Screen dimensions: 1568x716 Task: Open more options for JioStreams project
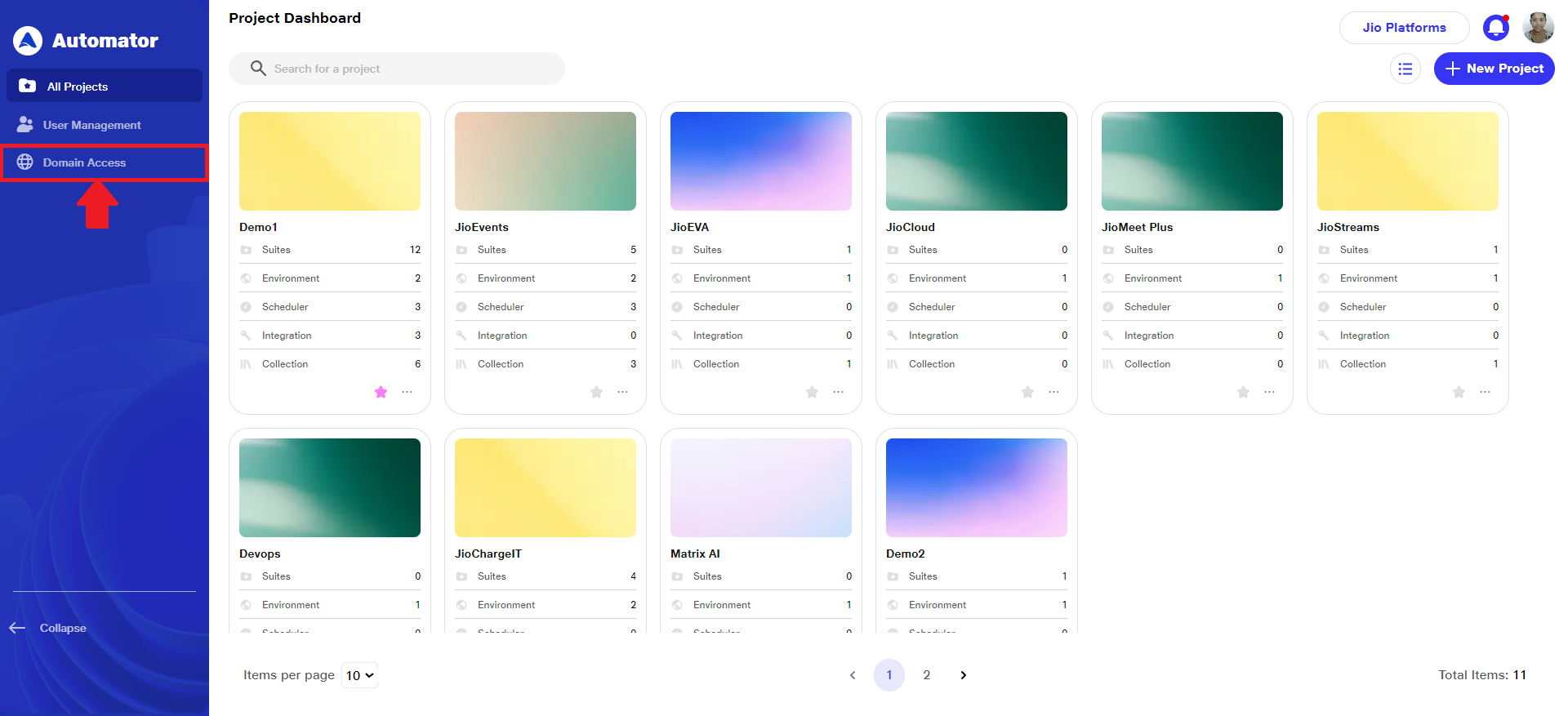1485,393
